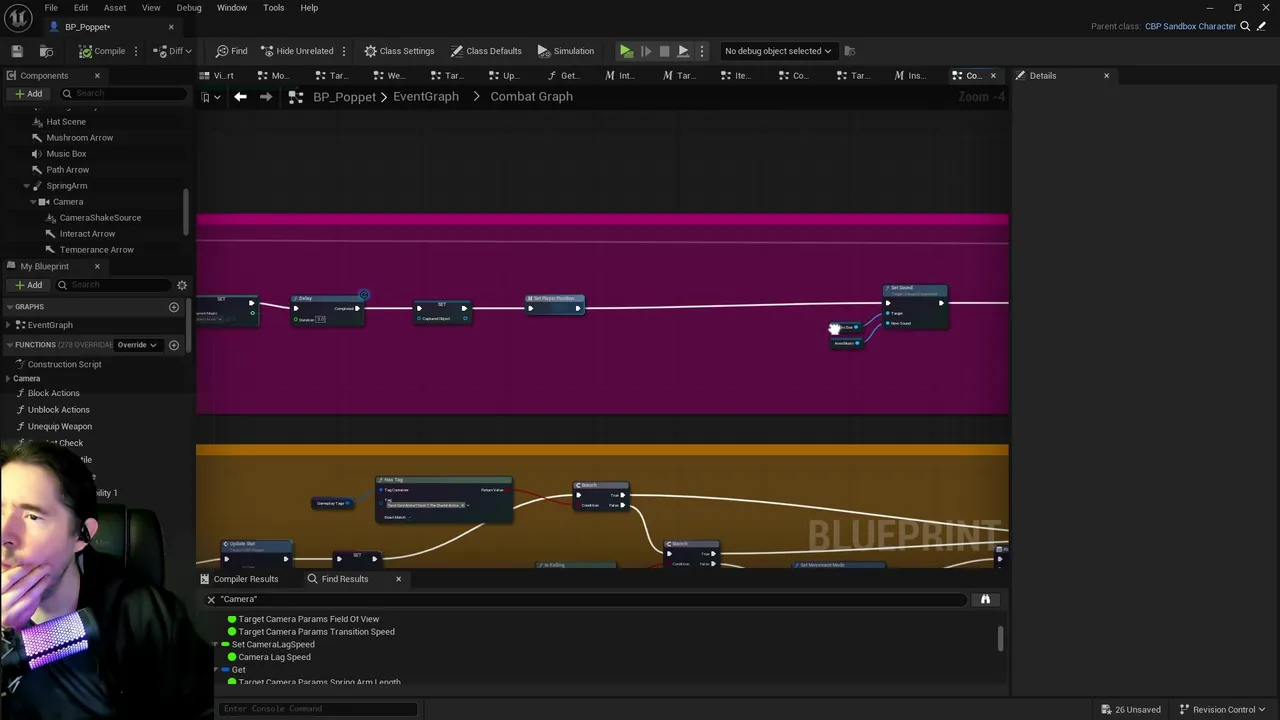Compile the blueprint
This screenshot has width=1280, height=720.
102,51
